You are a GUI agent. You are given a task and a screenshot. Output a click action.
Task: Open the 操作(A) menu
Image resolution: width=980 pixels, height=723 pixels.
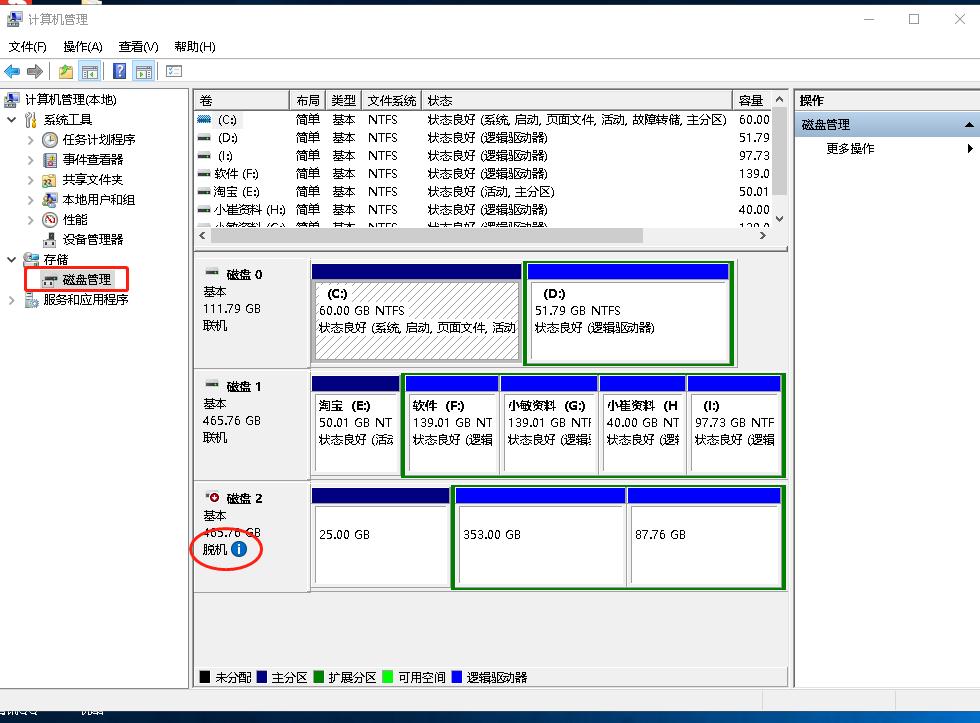(x=82, y=46)
